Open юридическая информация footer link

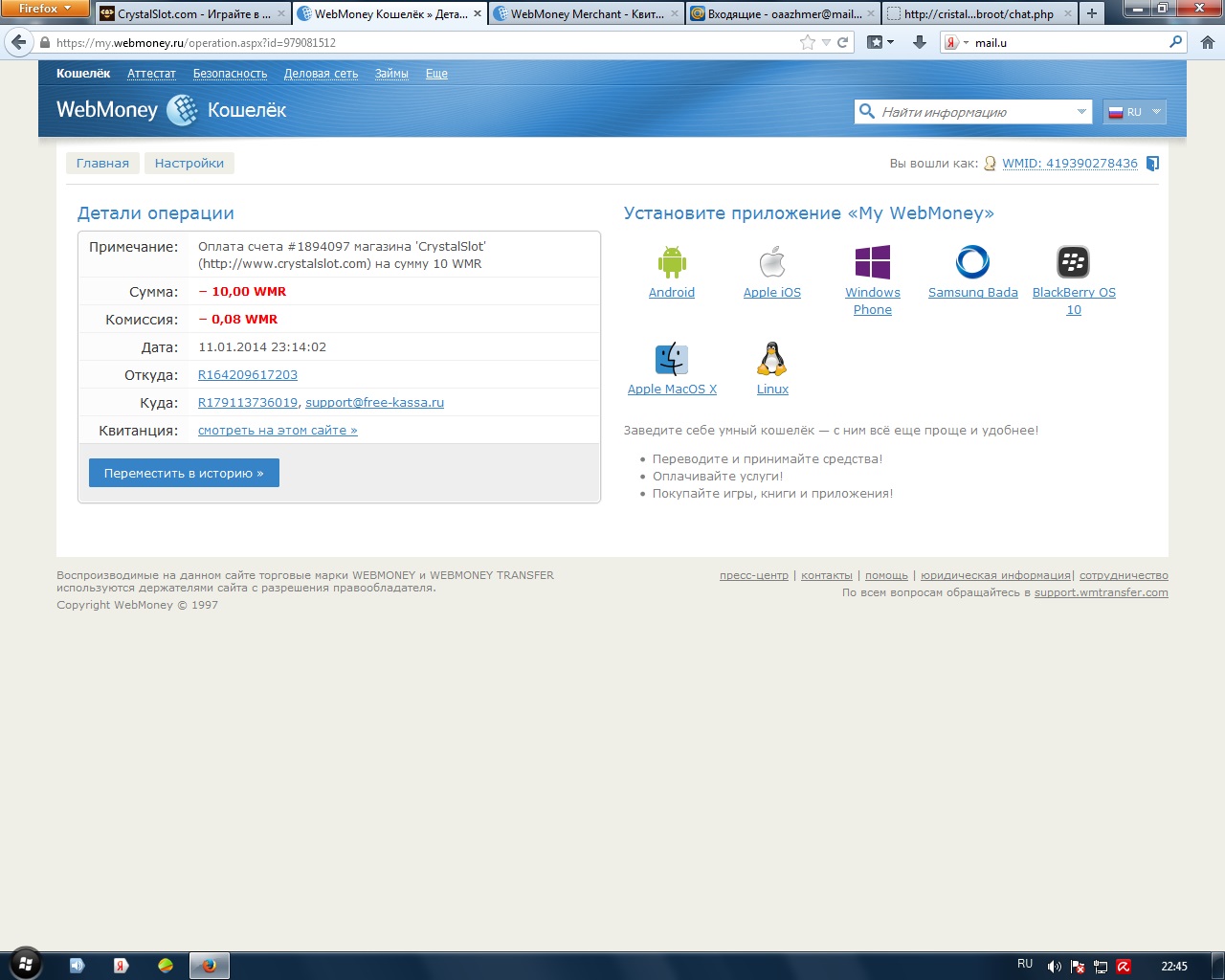(x=995, y=575)
